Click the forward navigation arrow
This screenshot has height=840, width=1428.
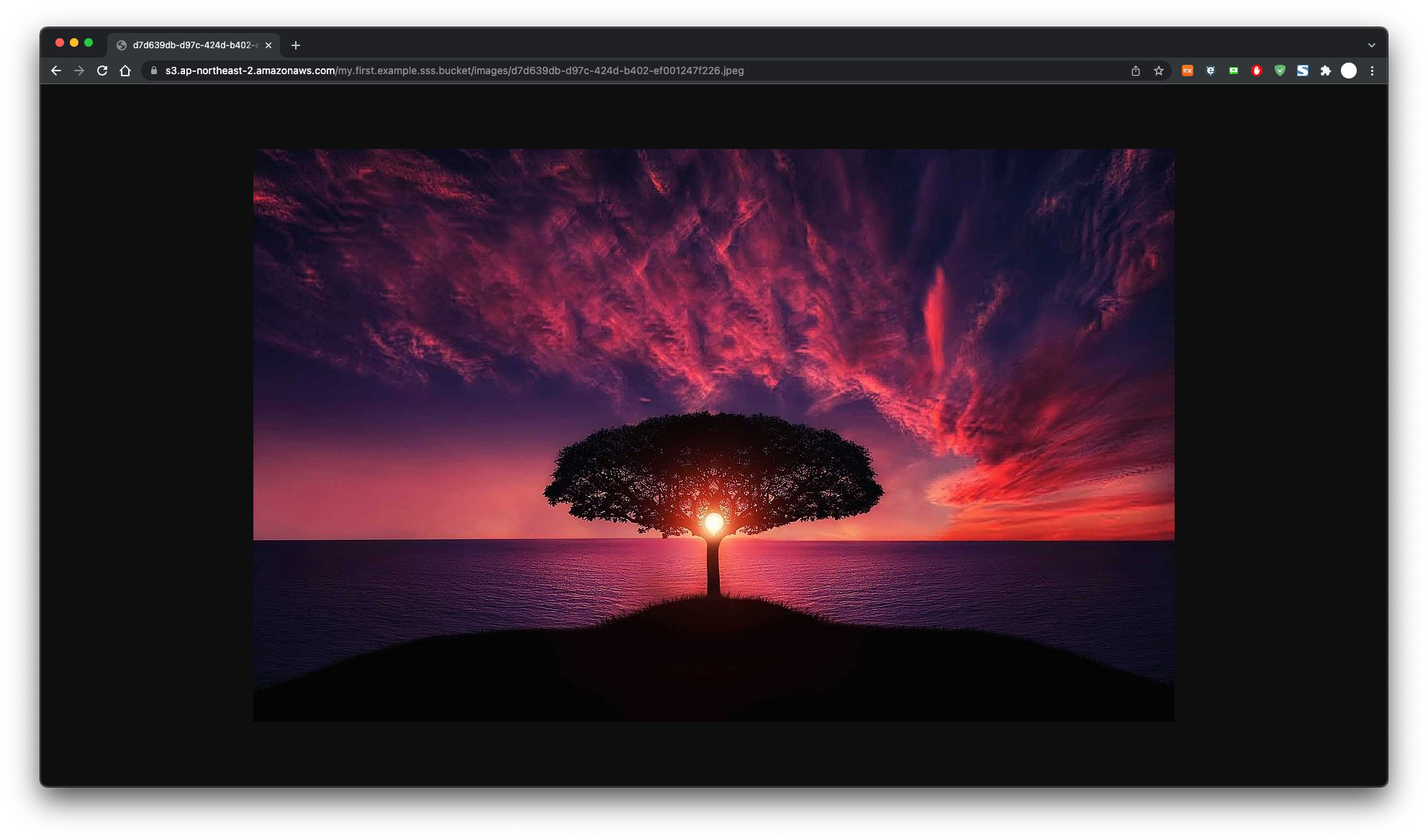coord(79,71)
